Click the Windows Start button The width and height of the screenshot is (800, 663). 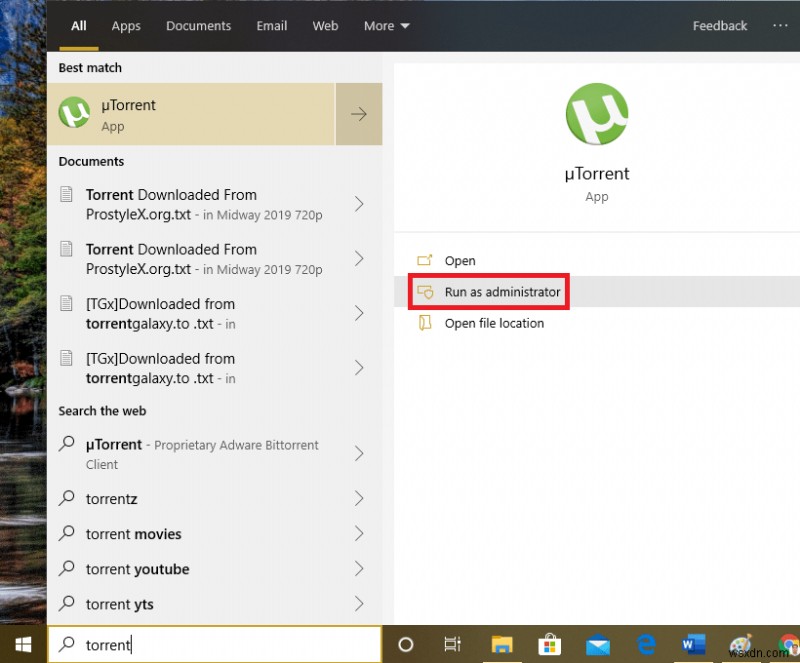(22, 645)
